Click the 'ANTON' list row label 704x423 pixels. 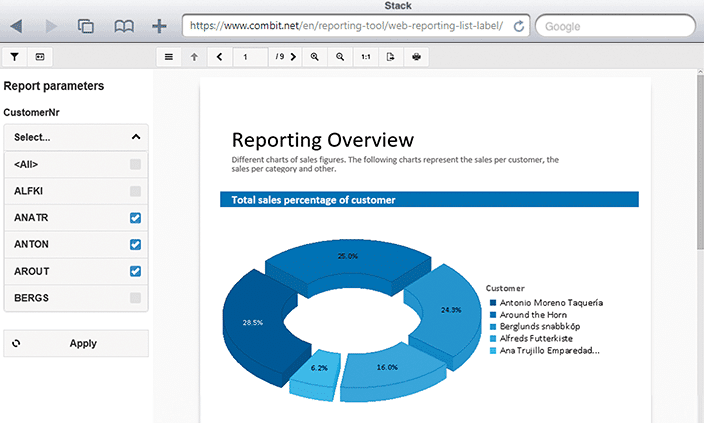pos(31,244)
